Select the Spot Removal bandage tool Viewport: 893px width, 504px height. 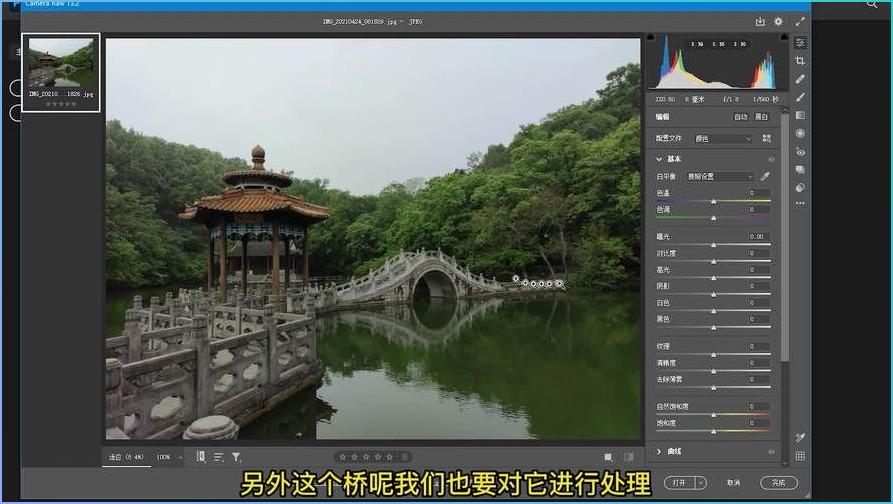pyautogui.click(x=800, y=79)
